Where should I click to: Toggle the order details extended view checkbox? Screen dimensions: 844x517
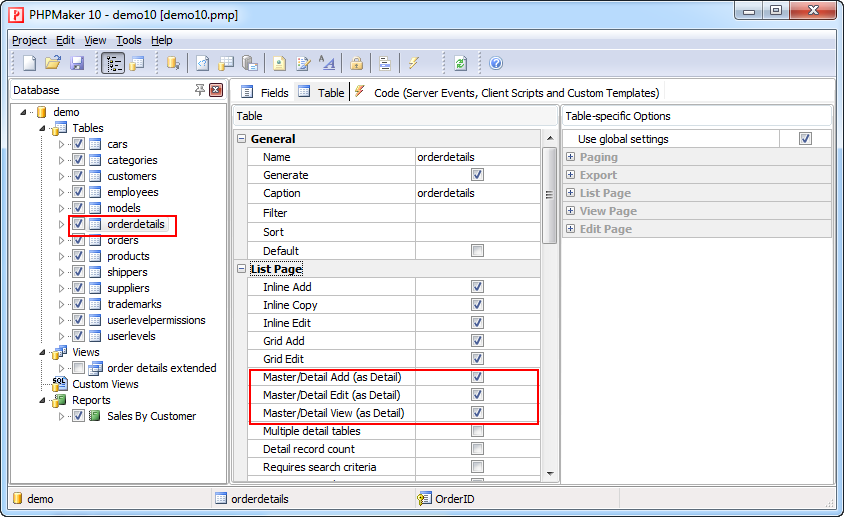(79, 368)
